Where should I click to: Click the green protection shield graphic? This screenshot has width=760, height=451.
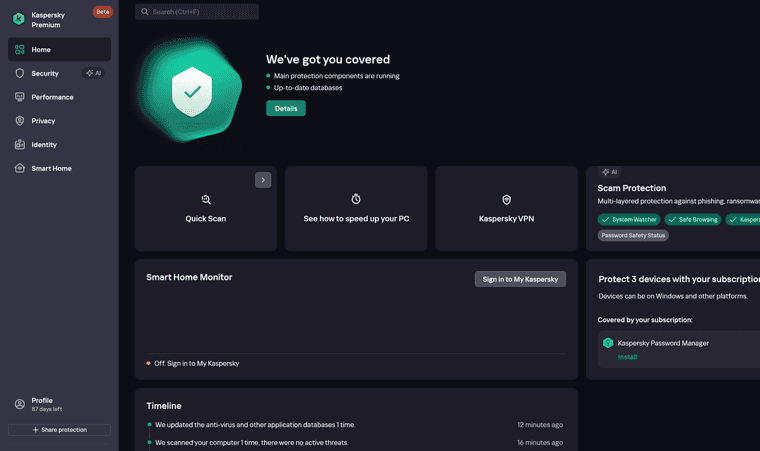coord(190,91)
